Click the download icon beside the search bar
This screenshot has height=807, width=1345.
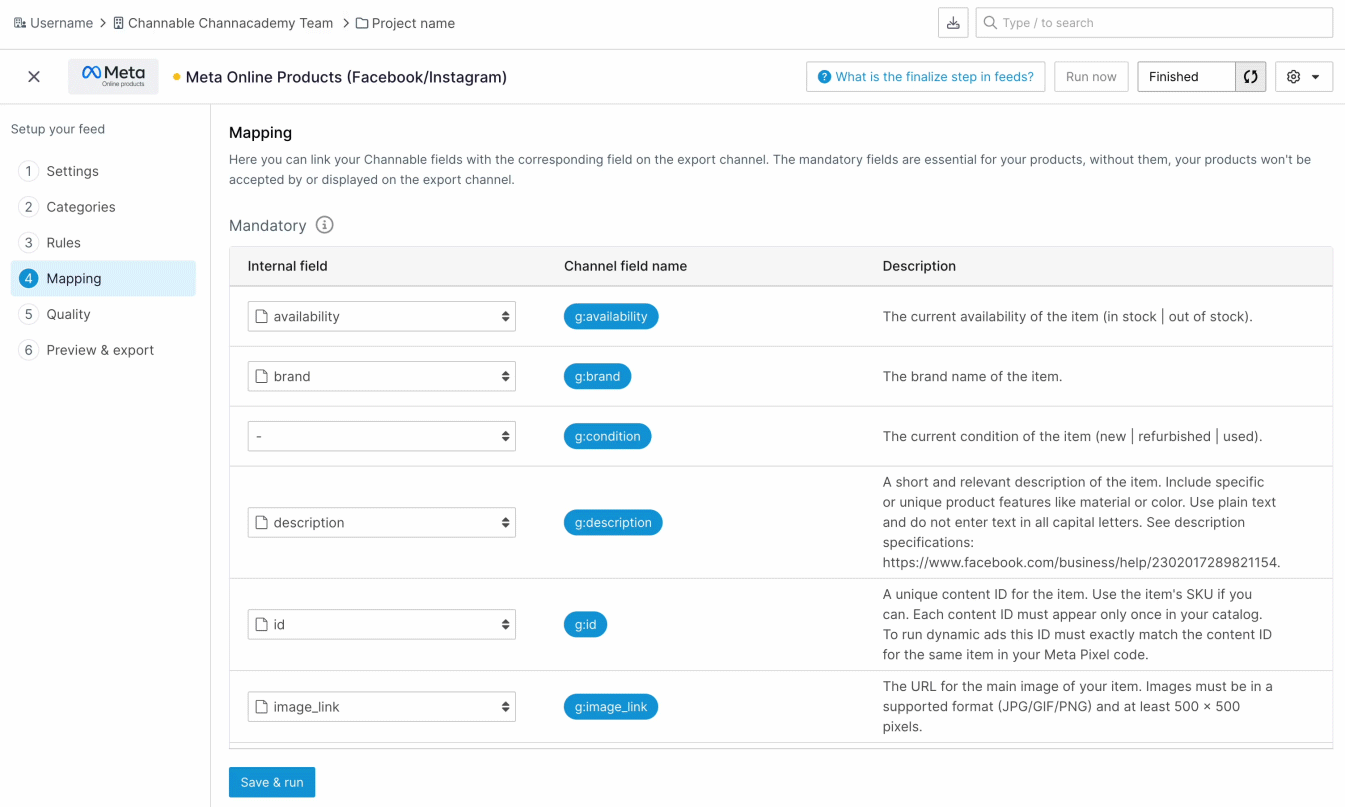coord(953,23)
